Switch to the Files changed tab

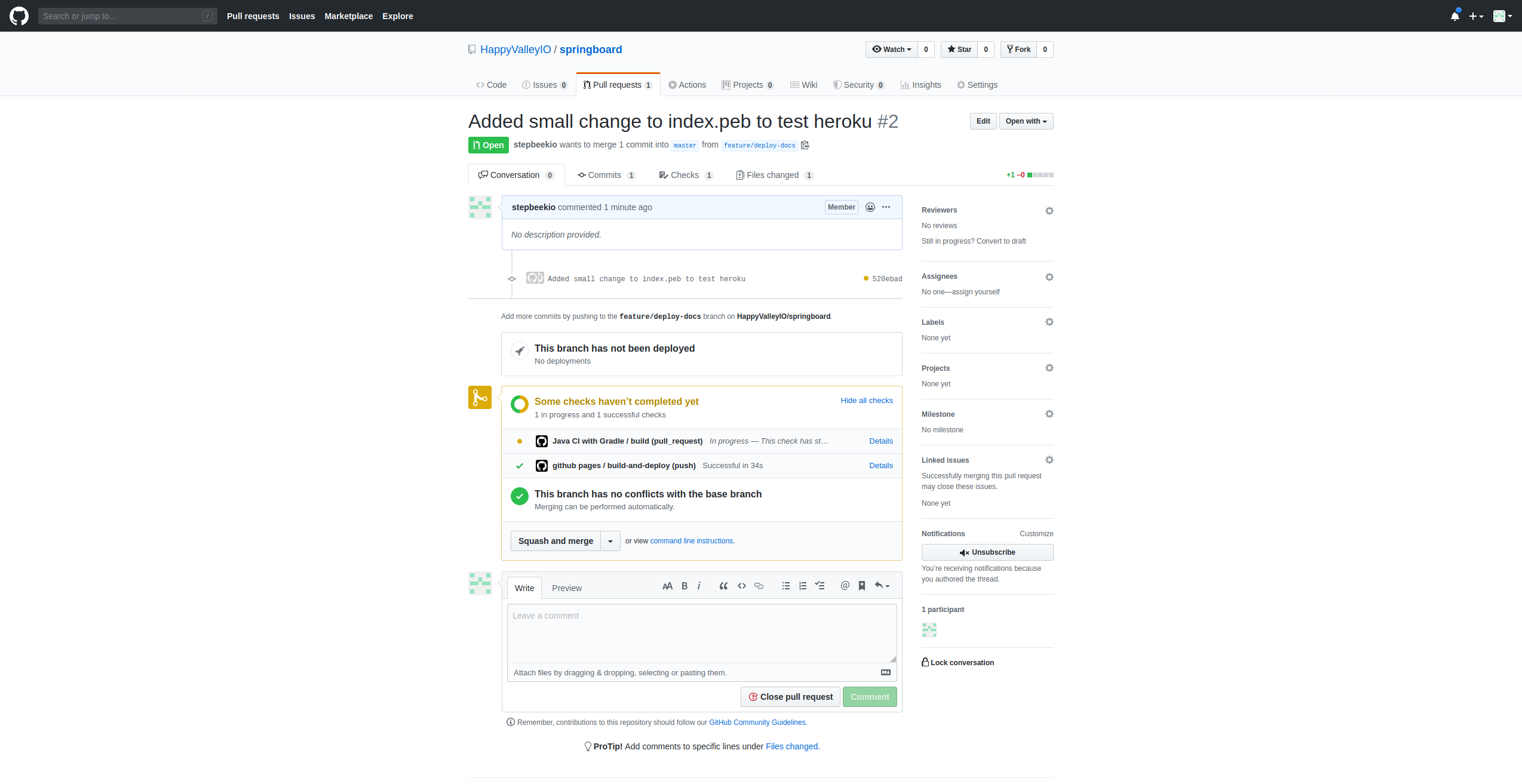pyautogui.click(x=775, y=175)
